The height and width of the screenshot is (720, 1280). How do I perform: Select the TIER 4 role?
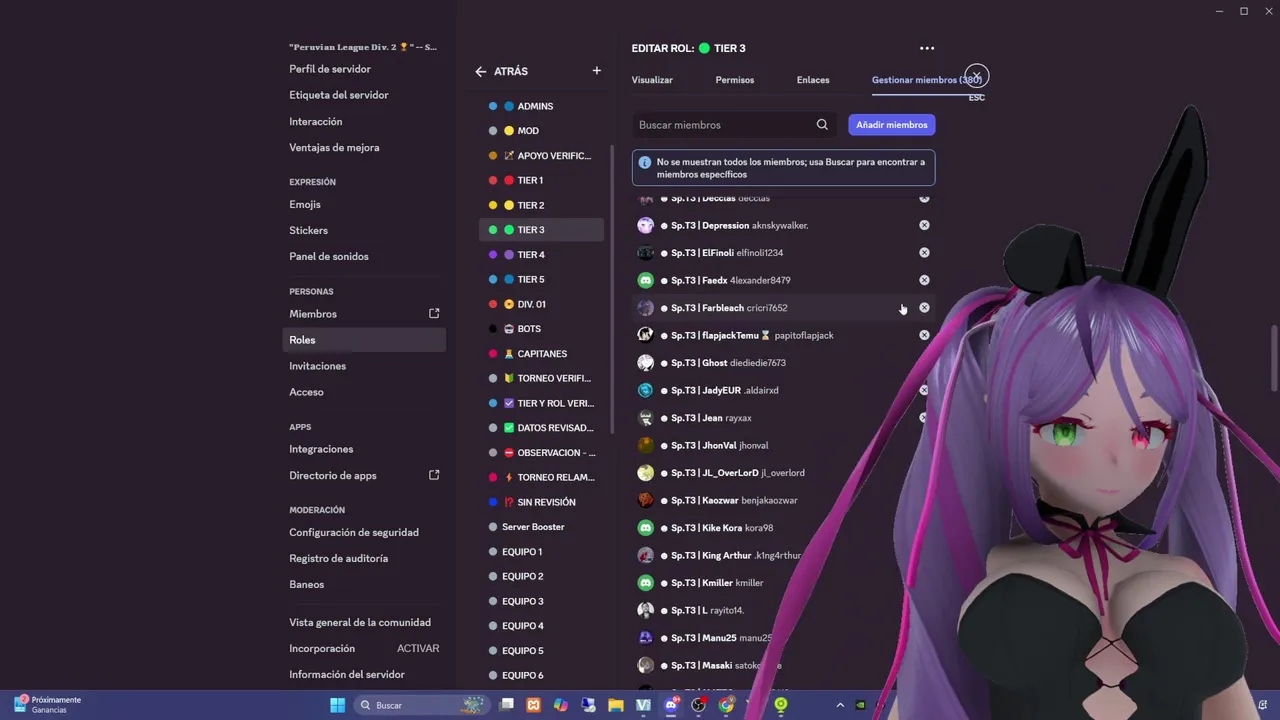541,255
